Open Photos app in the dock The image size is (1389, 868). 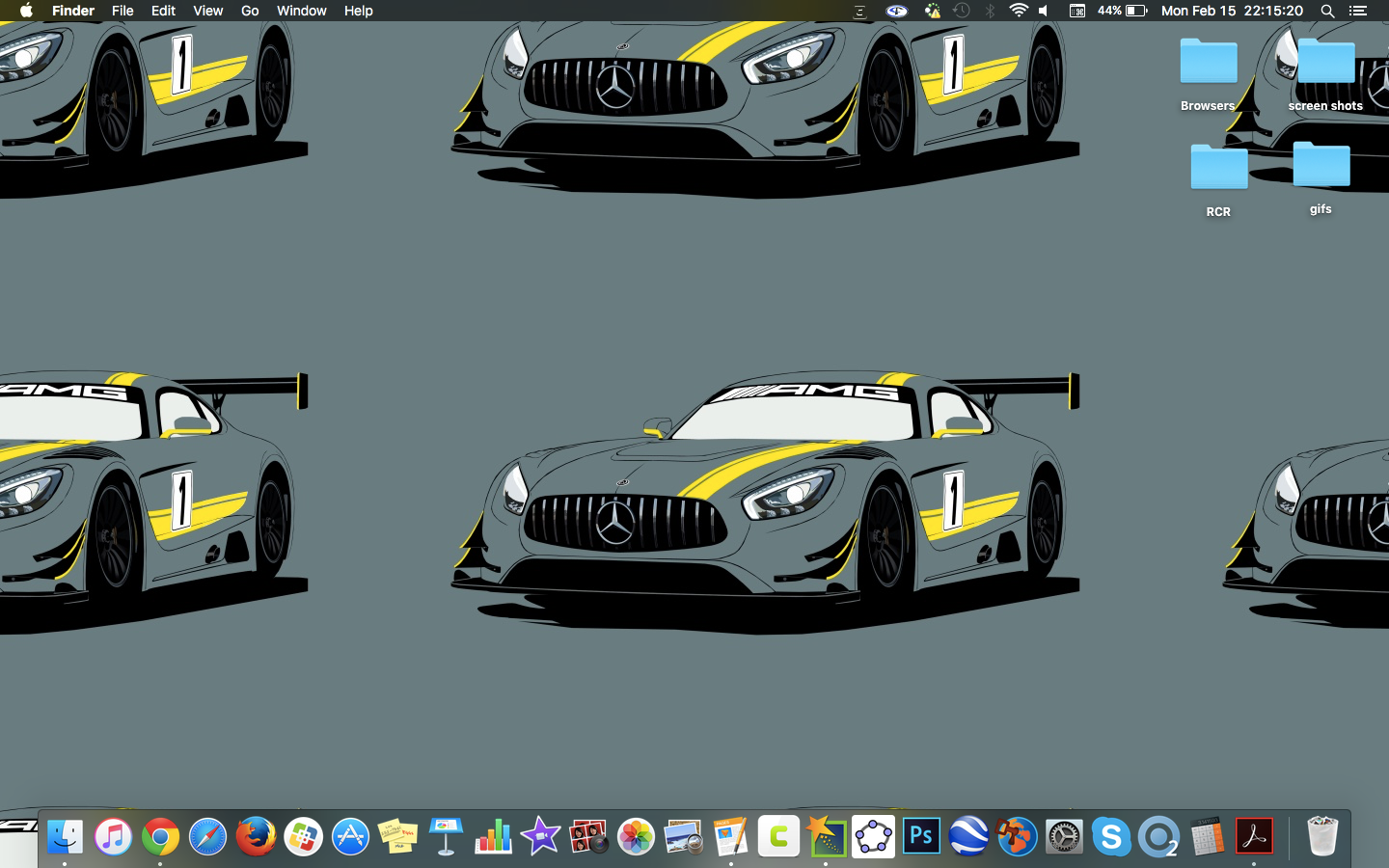pyautogui.click(x=636, y=836)
